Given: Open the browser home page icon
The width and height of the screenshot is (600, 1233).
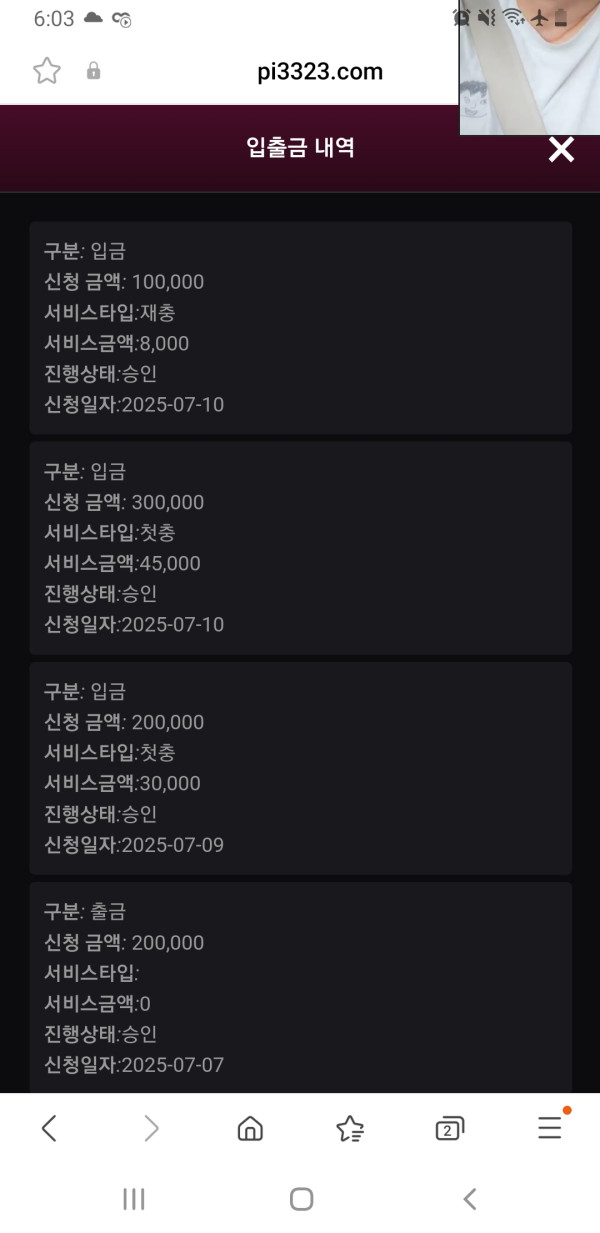Looking at the screenshot, I should [250, 1129].
